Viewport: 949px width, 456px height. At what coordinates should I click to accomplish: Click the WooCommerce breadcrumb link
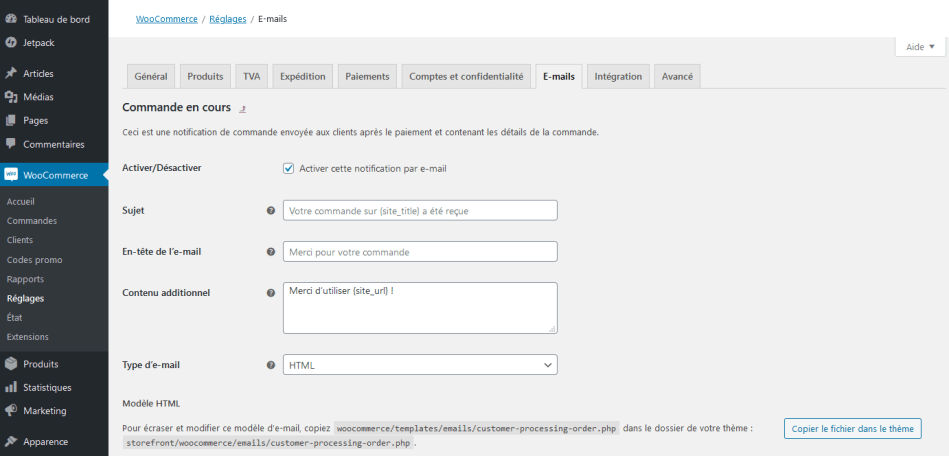pos(166,19)
